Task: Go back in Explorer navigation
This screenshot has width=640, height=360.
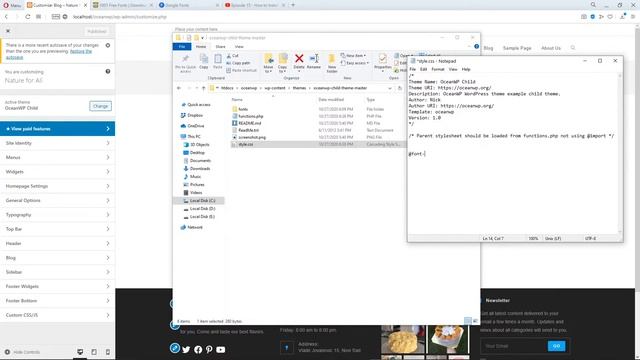Action: (x=179, y=88)
